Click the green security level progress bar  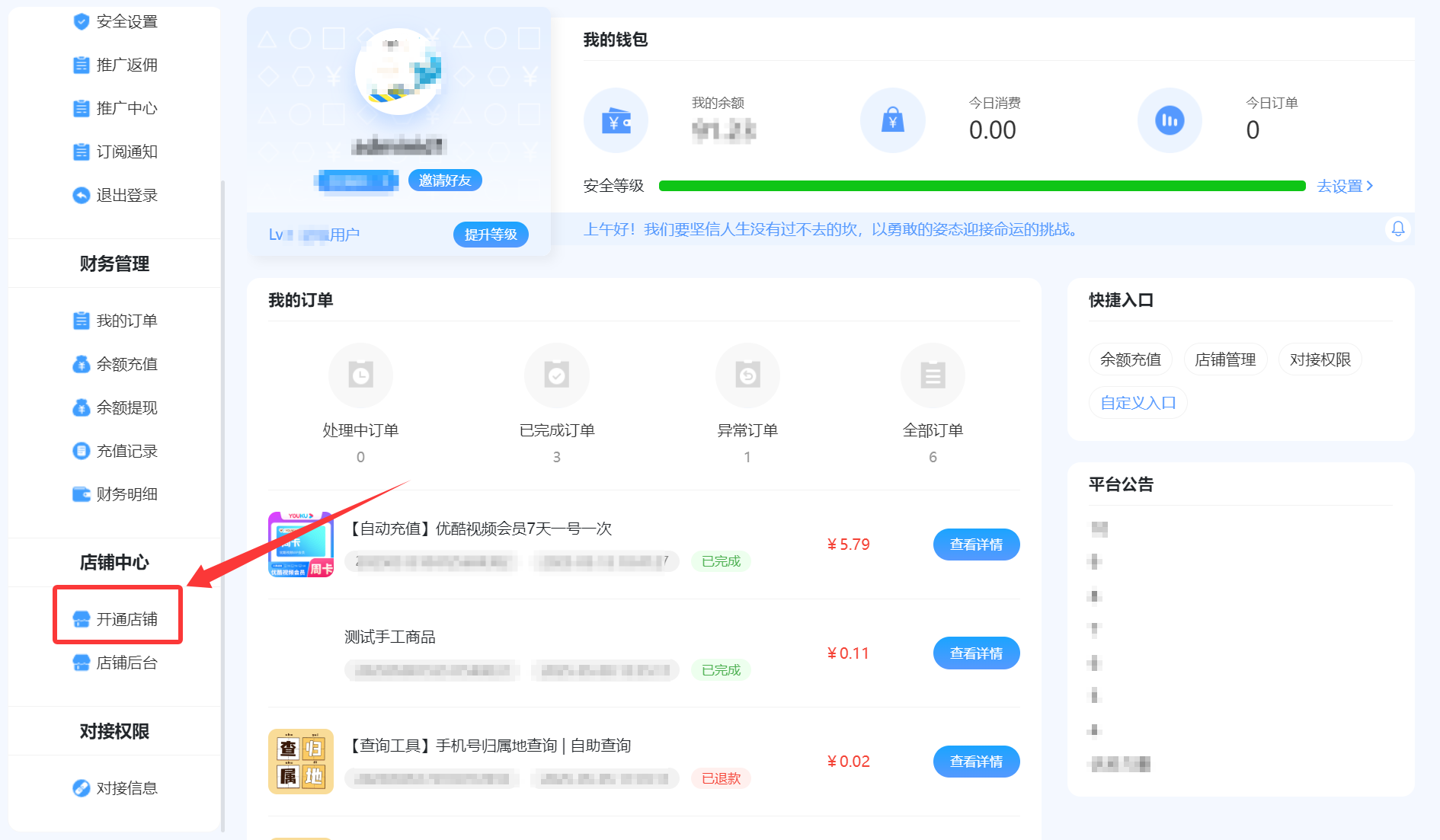(982, 186)
